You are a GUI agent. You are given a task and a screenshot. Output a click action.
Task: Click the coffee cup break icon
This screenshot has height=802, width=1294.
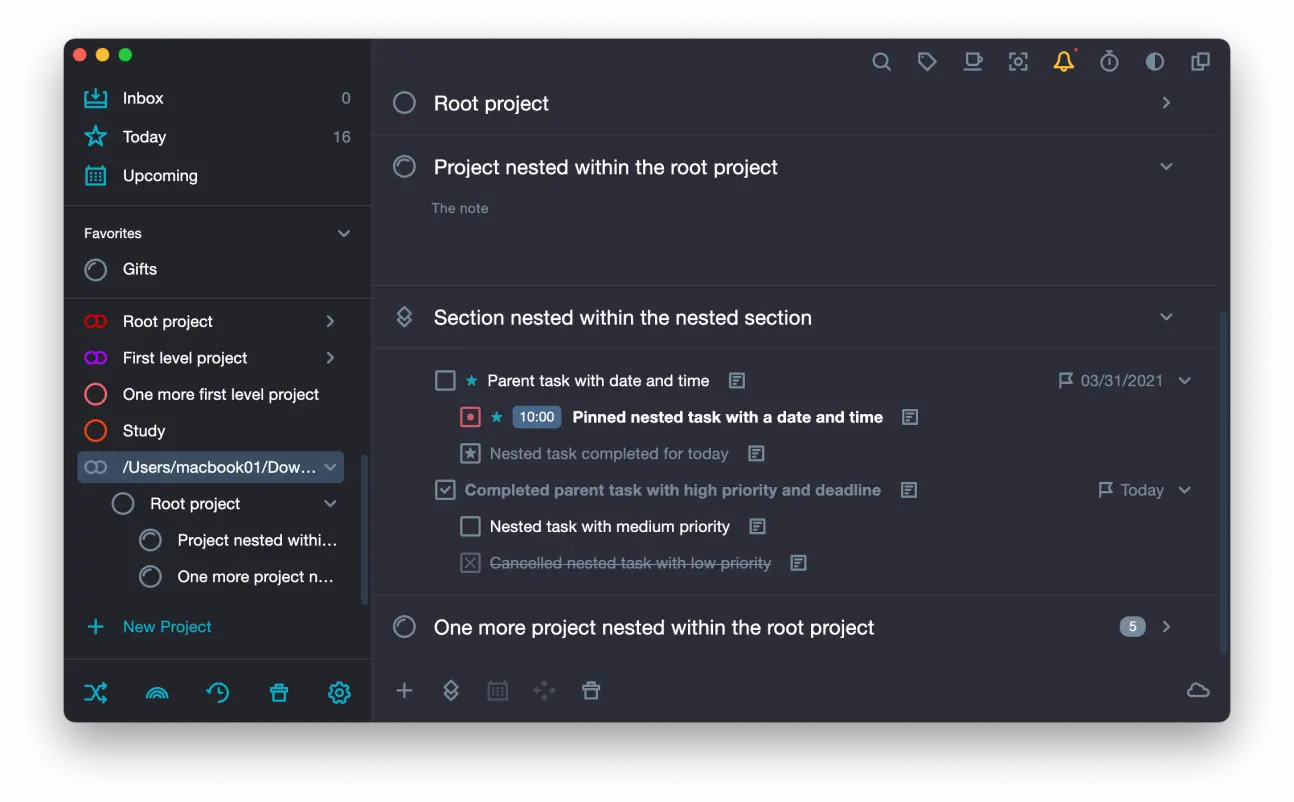tap(972, 62)
